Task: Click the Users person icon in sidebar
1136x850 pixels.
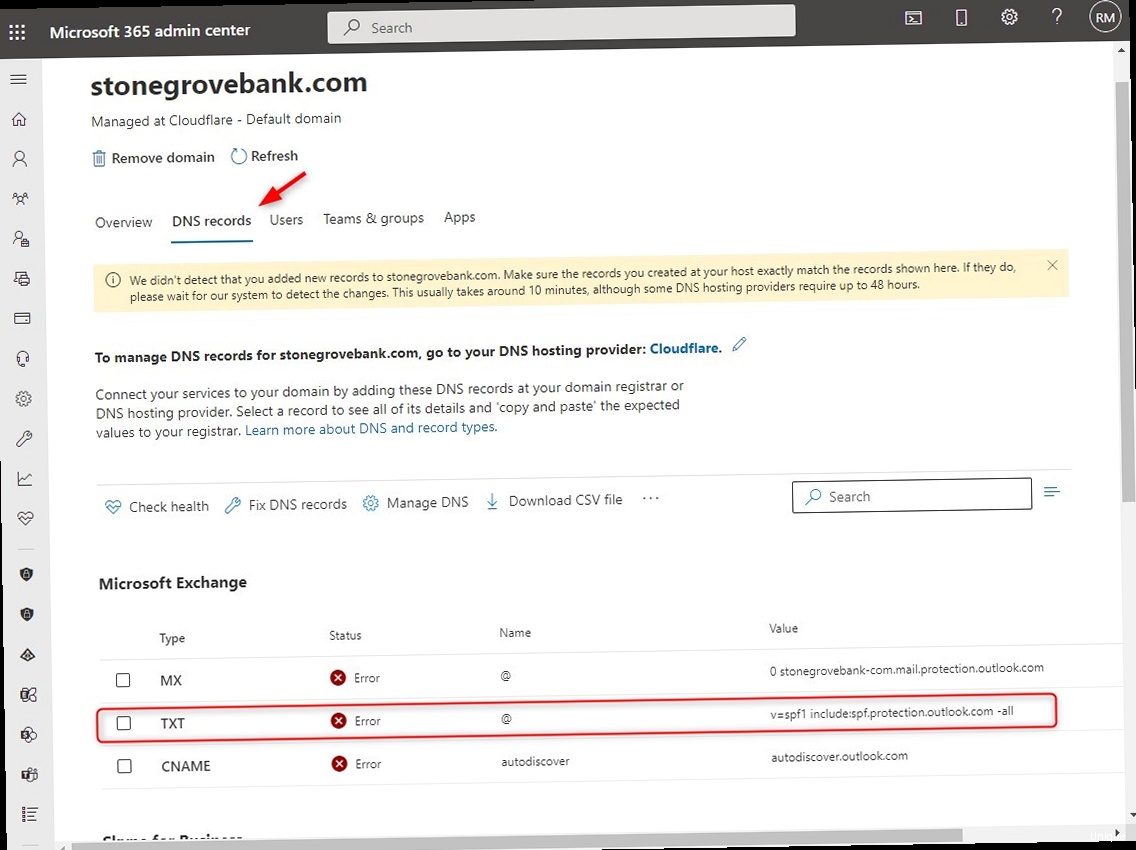Action: pyautogui.click(x=19, y=159)
